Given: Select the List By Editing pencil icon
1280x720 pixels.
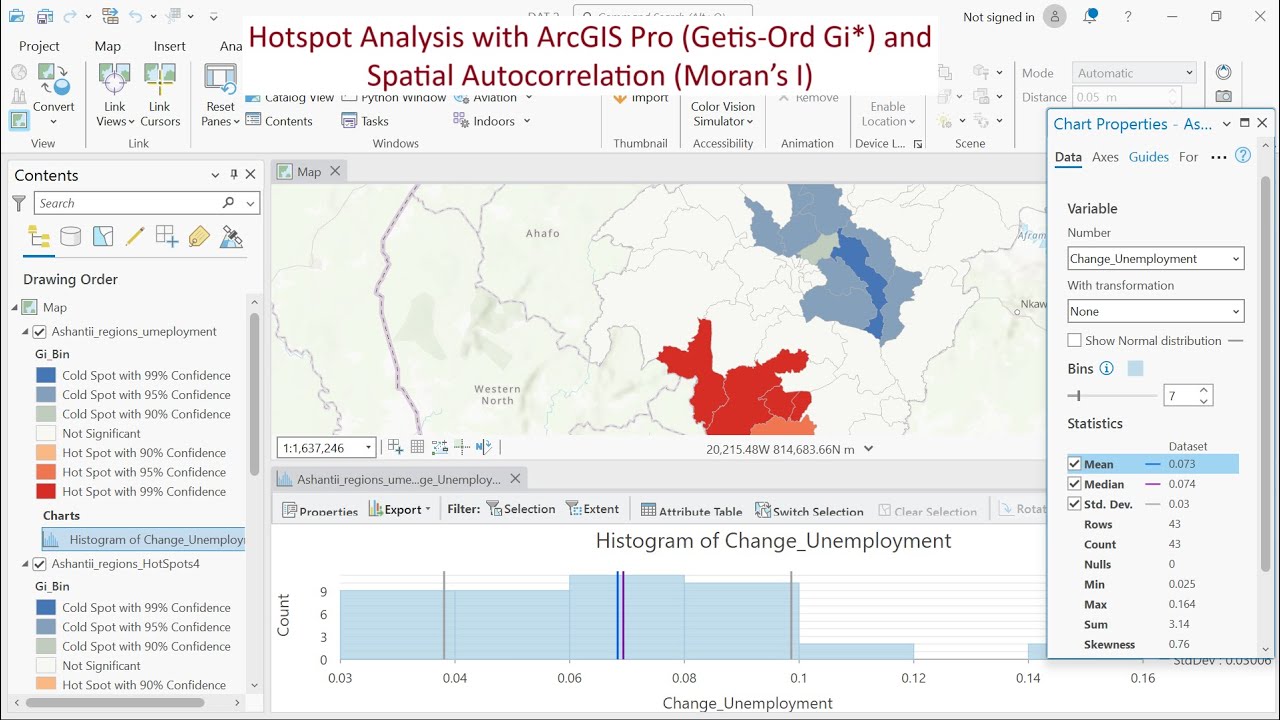Looking at the screenshot, I should [x=135, y=237].
